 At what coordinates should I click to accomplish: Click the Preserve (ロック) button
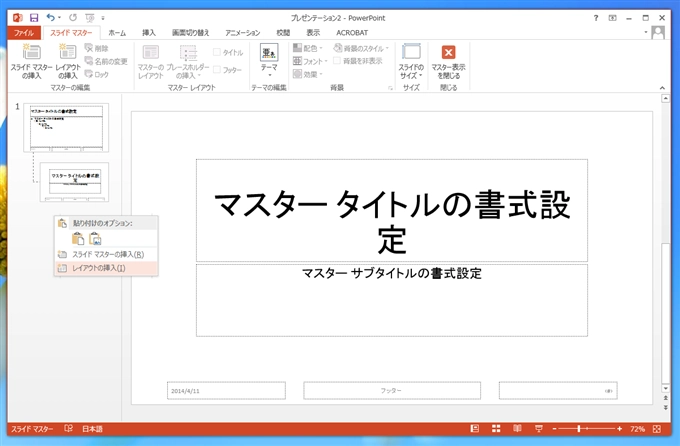[96, 74]
